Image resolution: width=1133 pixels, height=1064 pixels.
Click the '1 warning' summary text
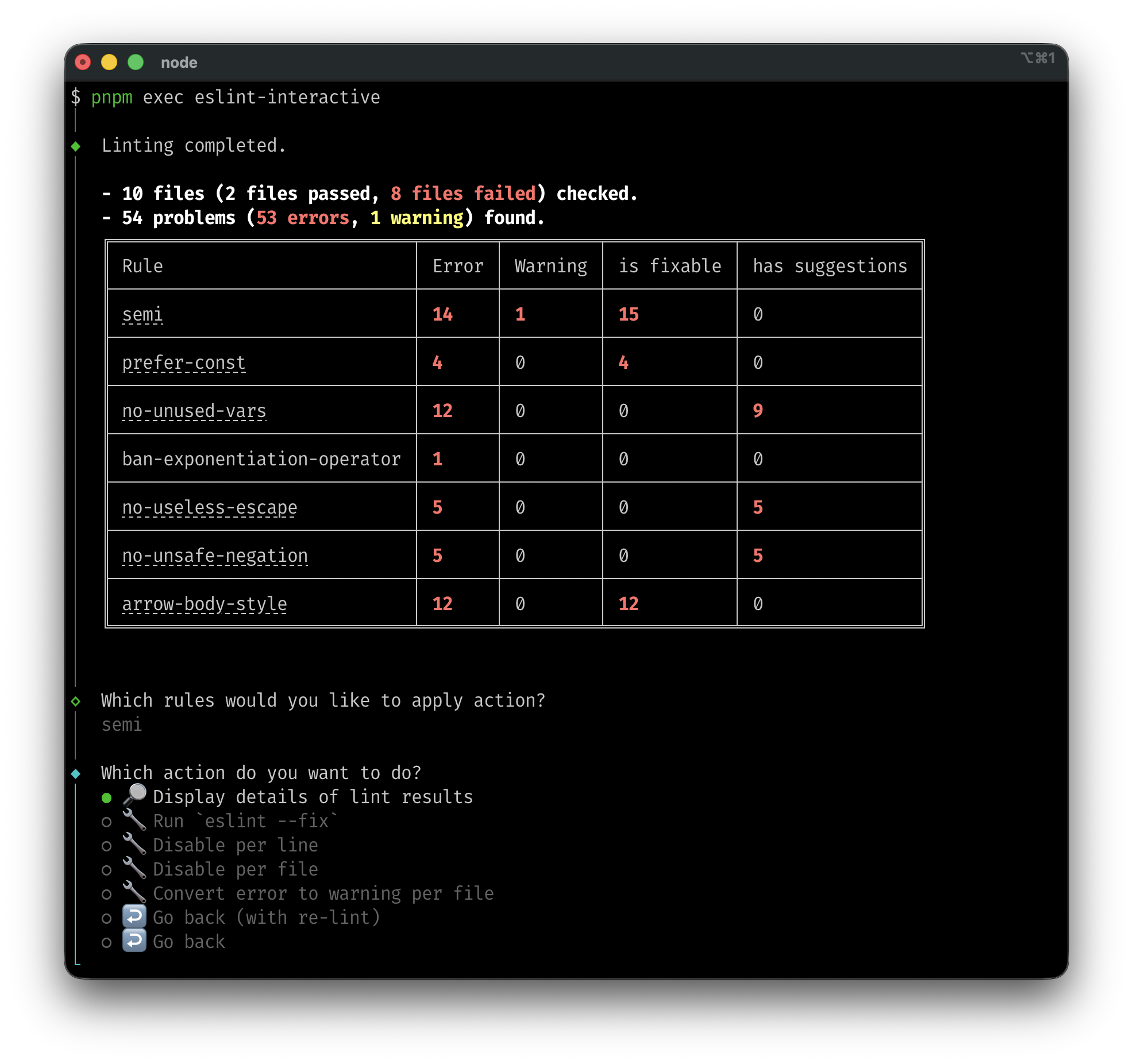point(417,218)
